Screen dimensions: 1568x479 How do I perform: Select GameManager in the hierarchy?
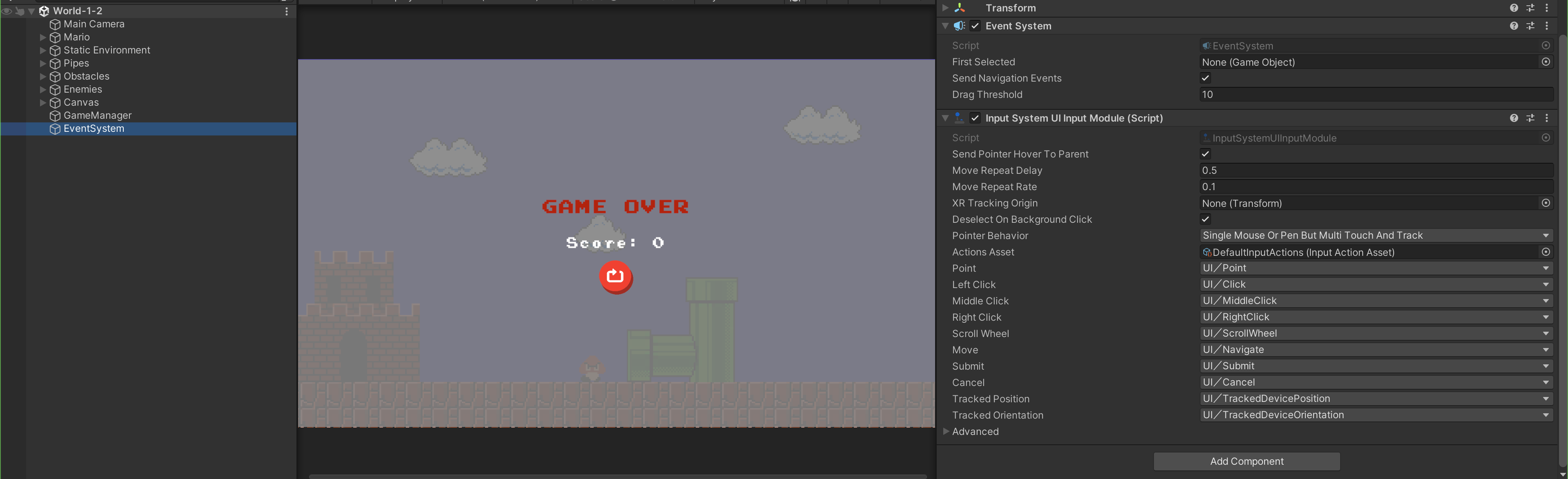[x=98, y=115]
